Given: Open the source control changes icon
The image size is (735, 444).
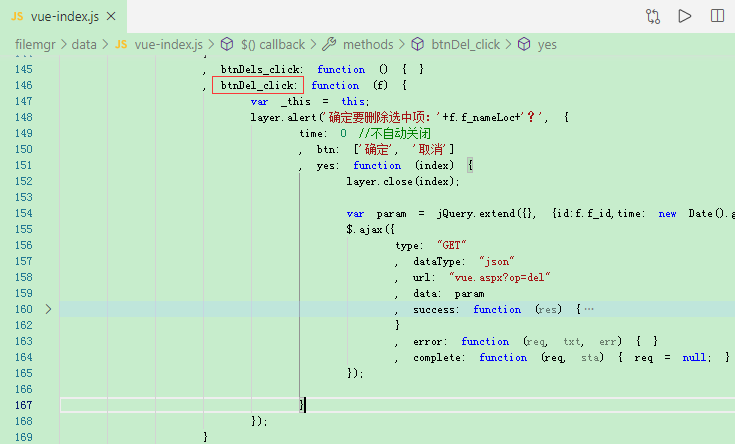Looking at the screenshot, I should (653, 16).
